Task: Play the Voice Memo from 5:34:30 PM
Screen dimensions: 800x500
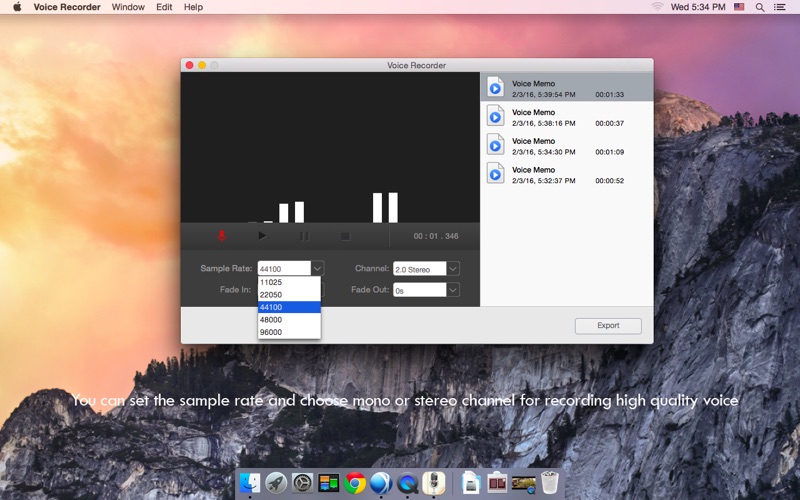Action: [x=495, y=144]
